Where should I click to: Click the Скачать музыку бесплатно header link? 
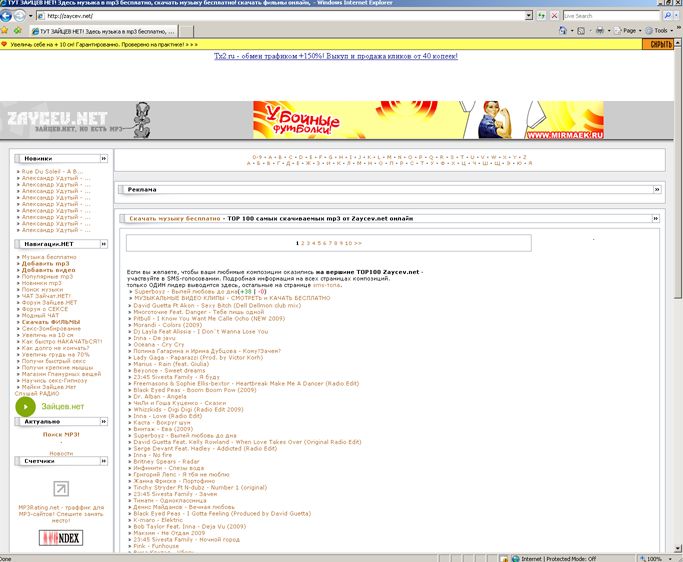point(175,218)
